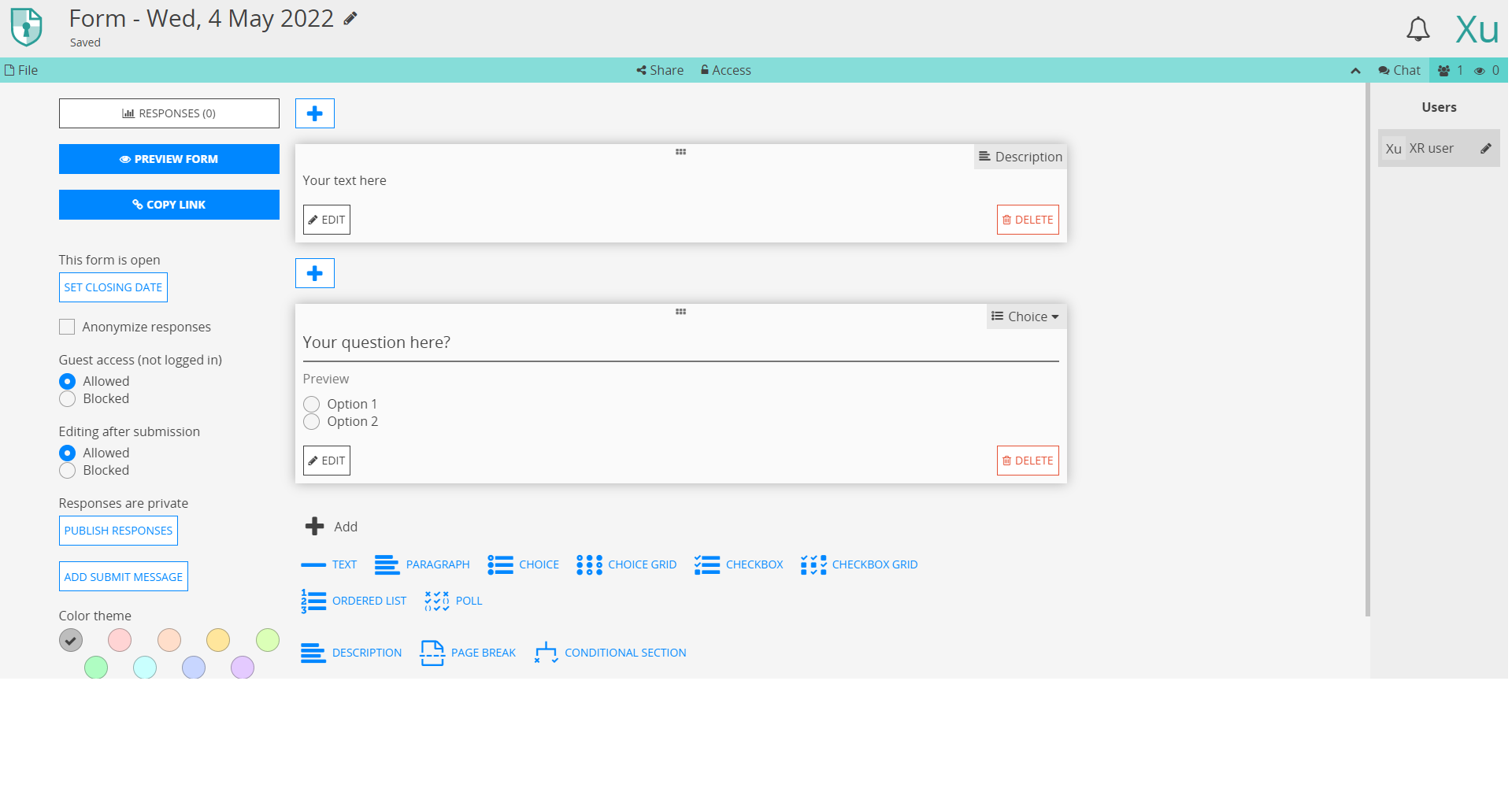
Task: Grab the drag handle of the Description block
Action: coord(680,152)
